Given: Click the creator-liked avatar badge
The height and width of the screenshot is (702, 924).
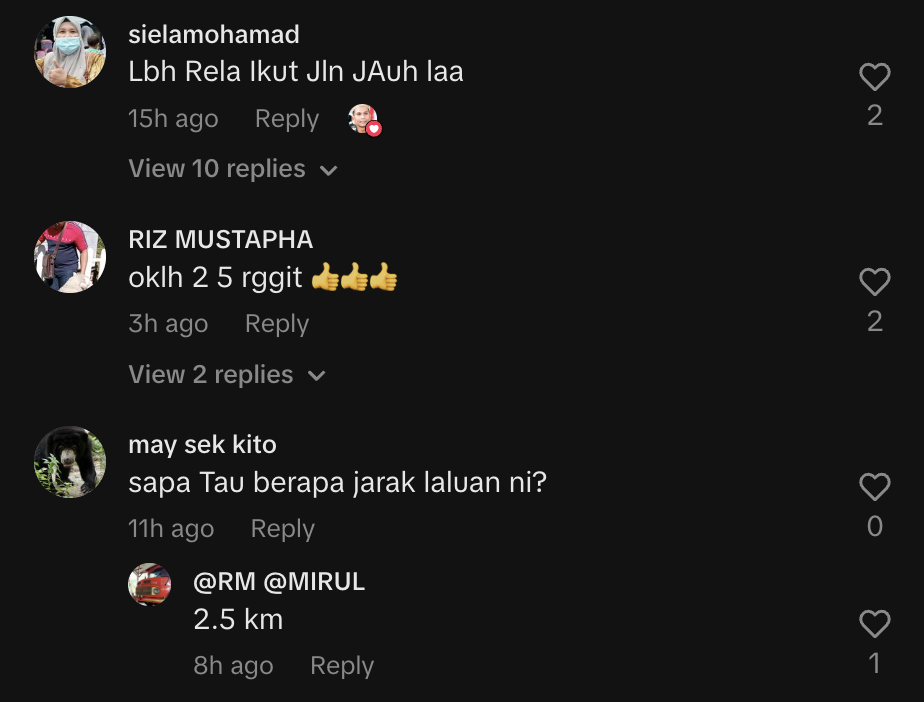Looking at the screenshot, I should point(365,120).
